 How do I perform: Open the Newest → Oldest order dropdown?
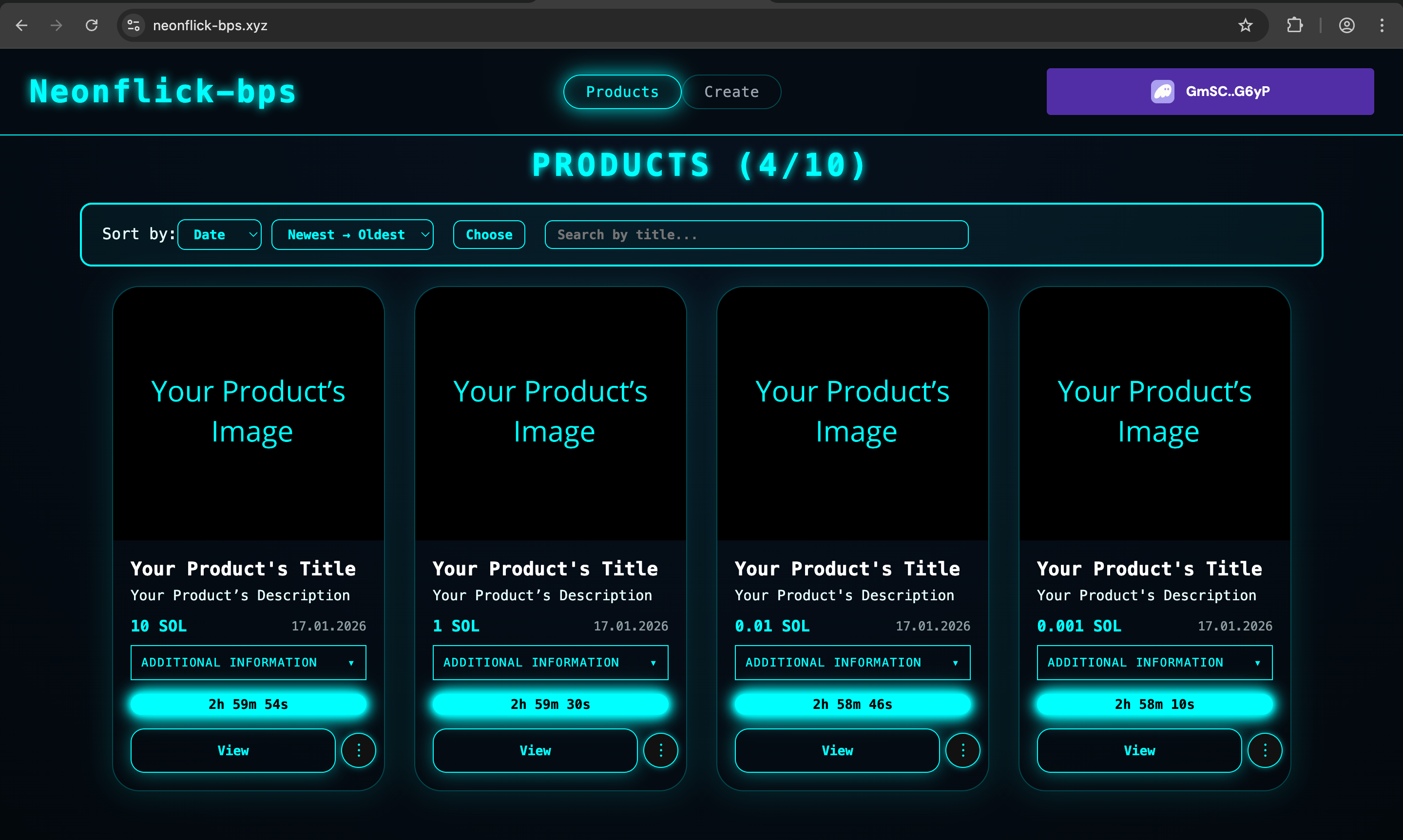(352, 234)
